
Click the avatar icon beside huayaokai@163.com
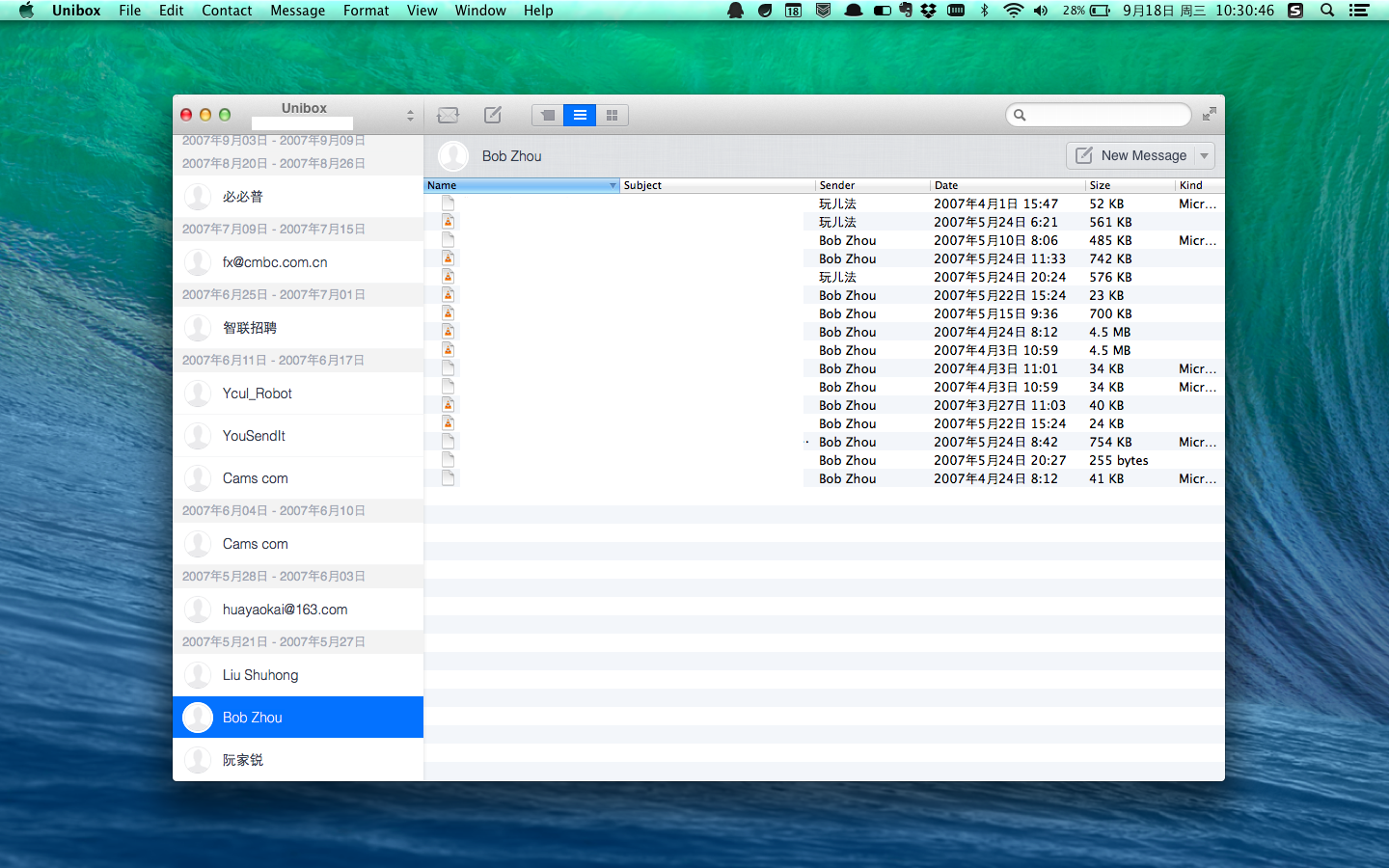pyautogui.click(x=198, y=610)
